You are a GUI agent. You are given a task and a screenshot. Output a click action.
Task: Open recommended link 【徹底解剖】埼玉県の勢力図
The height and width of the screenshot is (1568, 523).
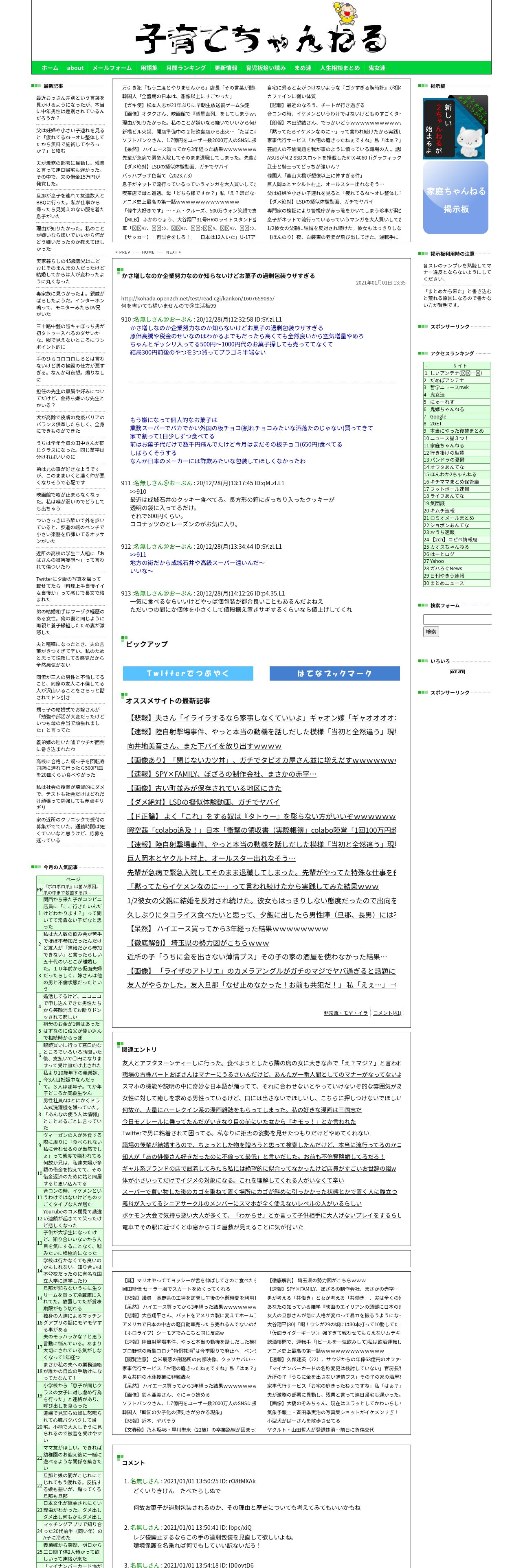click(198, 943)
